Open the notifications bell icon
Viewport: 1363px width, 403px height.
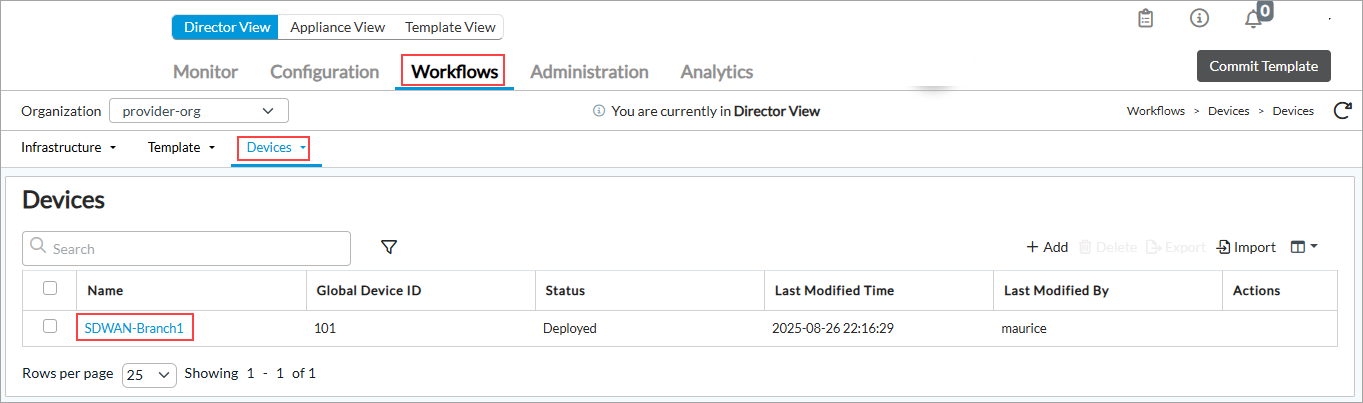tap(1253, 19)
